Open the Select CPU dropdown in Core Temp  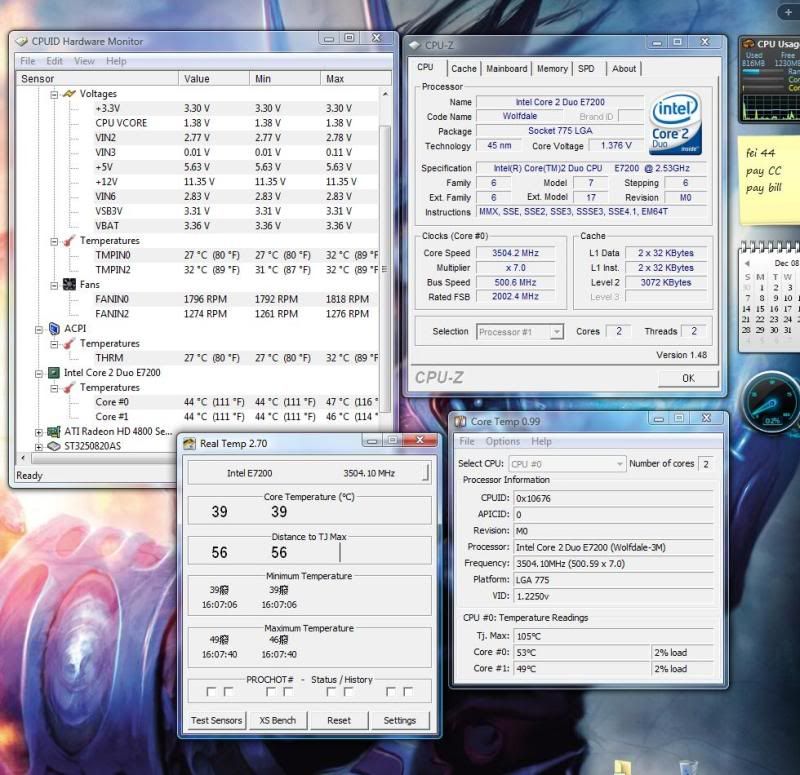point(567,464)
